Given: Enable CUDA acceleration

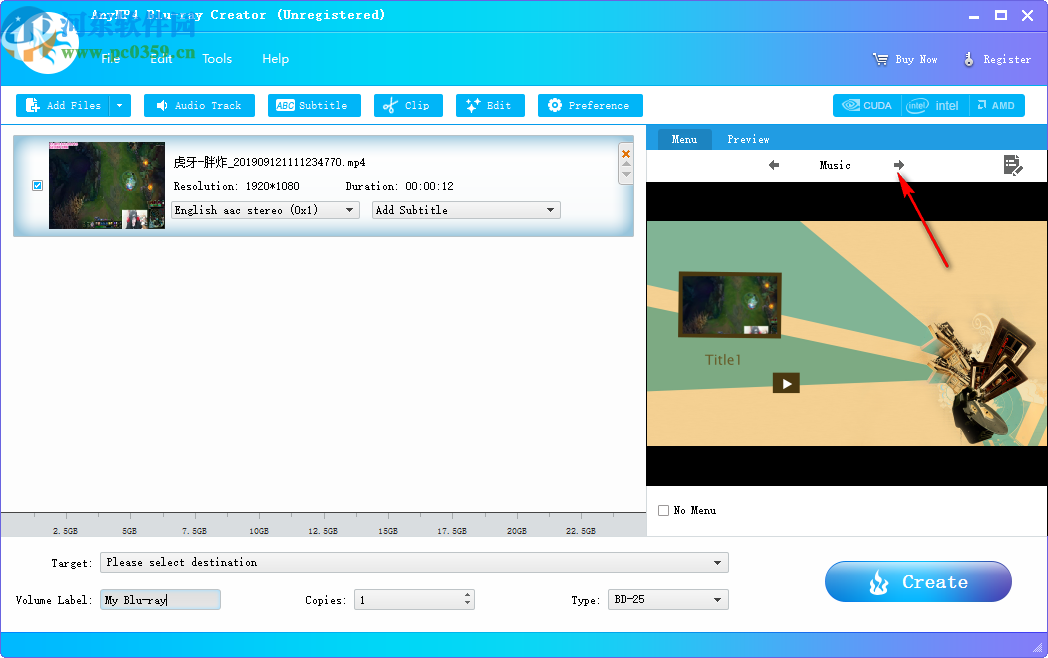Looking at the screenshot, I should (x=866, y=104).
